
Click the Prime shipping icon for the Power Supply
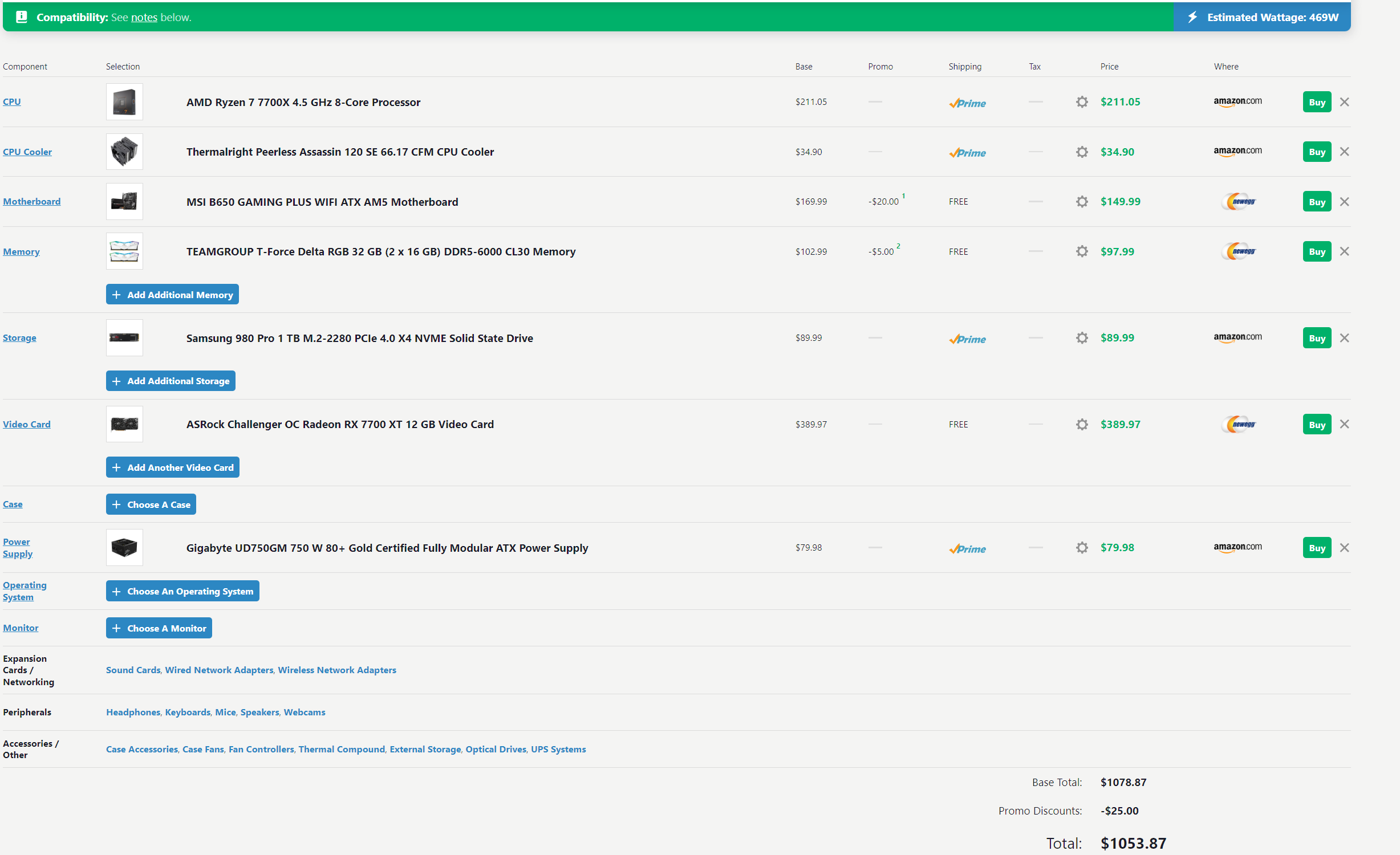(967, 549)
